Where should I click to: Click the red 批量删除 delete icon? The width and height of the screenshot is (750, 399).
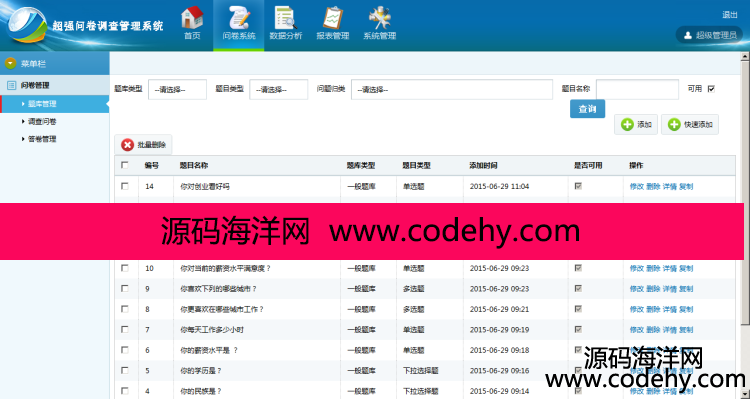(127, 144)
